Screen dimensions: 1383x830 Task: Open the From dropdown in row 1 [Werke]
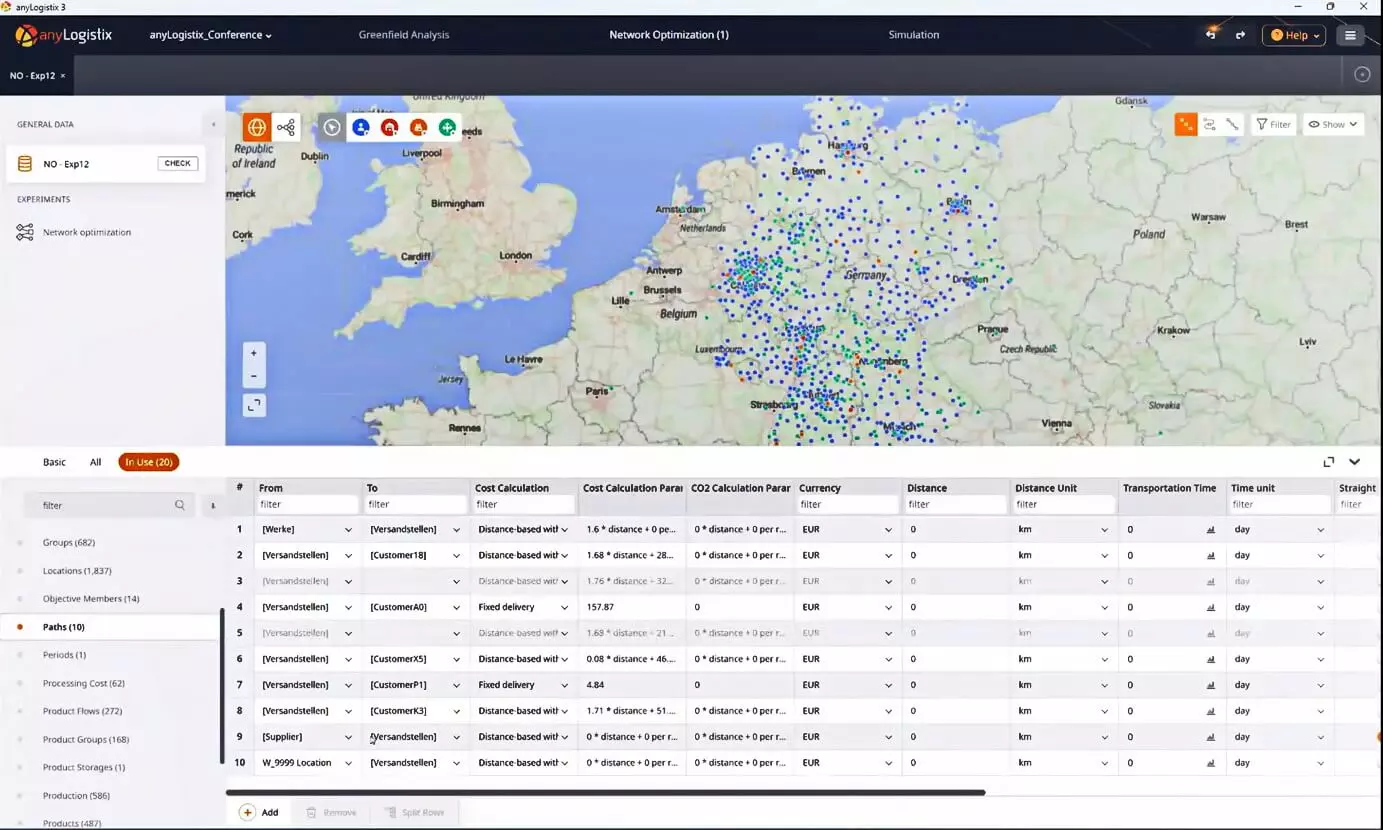tap(349, 529)
